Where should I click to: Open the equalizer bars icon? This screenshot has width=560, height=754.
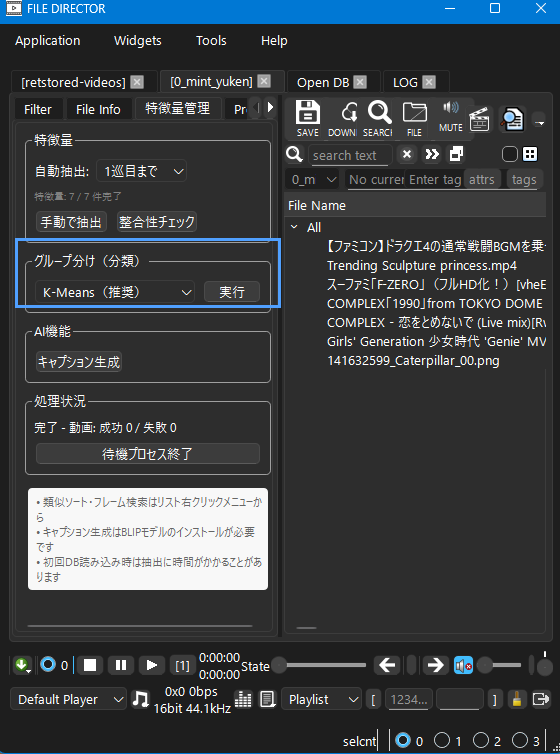click(x=244, y=699)
